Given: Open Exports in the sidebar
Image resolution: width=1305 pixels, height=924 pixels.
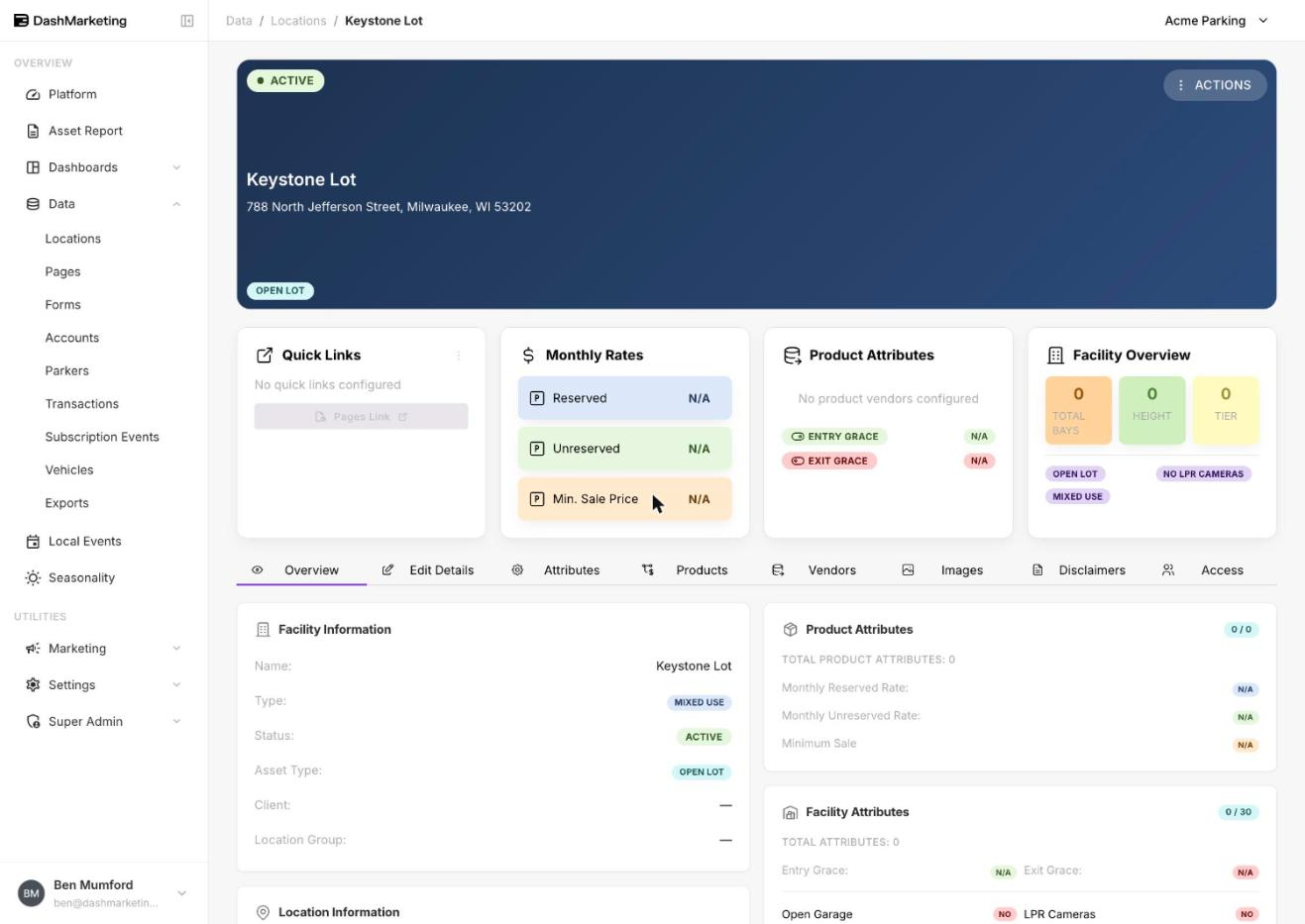Looking at the screenshot, I should (66, 503).
